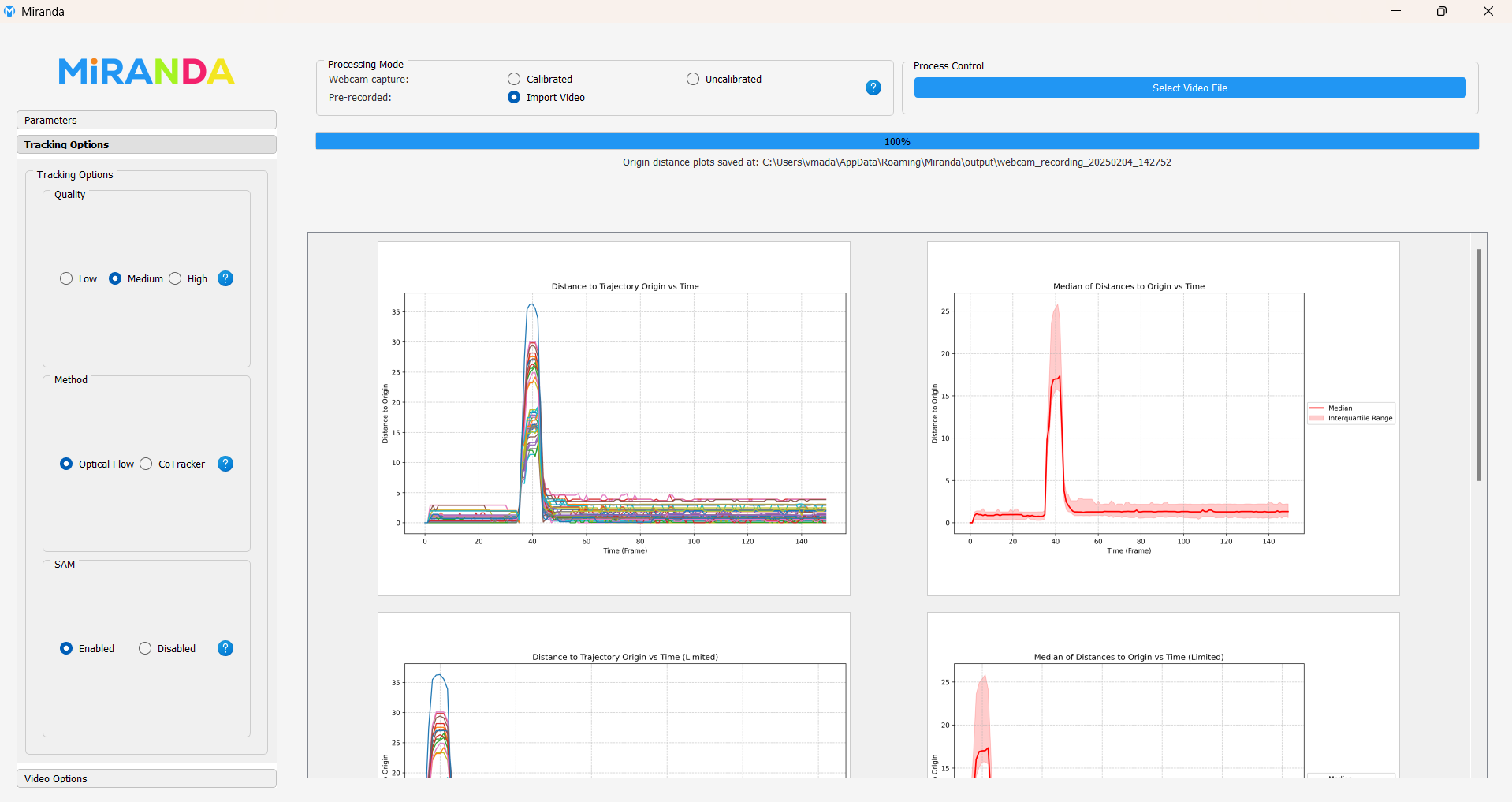The height and width of the screenshot is (802, 1512).
Task: Choose the Optical Flow tracking method
Action: pyautogui.click(x=97, y=464)
